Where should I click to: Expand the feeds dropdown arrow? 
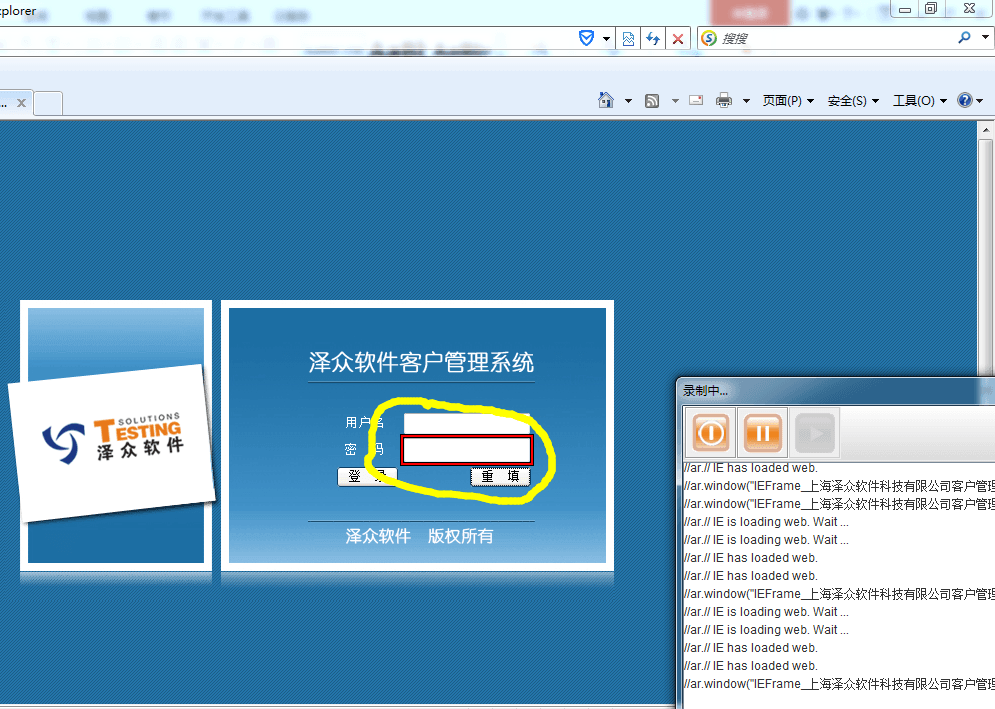pos(675,101)
